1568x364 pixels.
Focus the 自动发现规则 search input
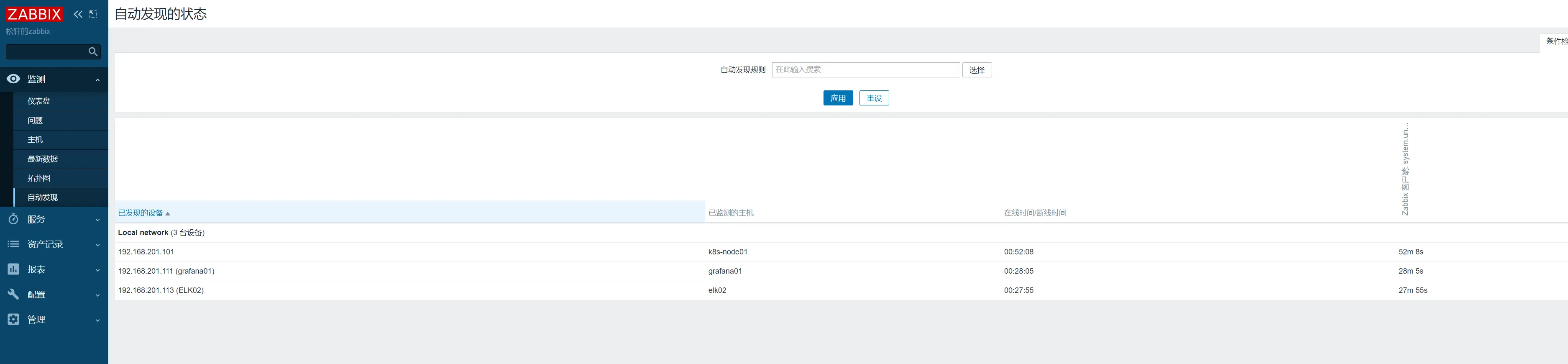[x=865, y=70]
